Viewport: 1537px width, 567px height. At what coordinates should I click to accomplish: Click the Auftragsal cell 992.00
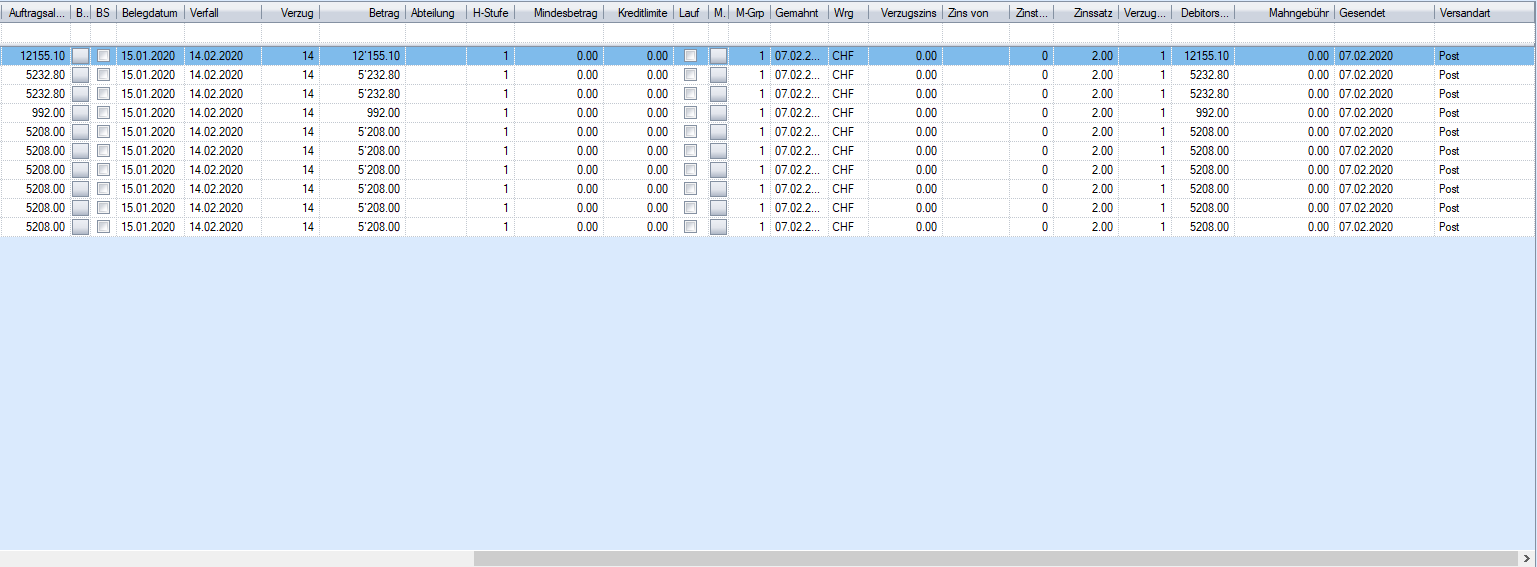coord(36,113)
